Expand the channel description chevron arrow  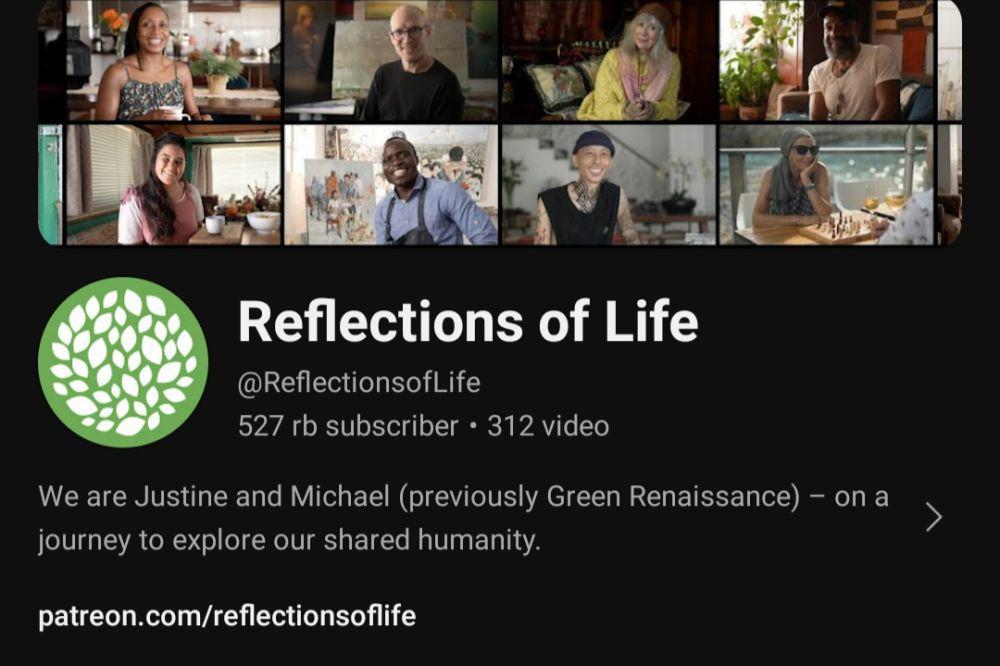934,517
